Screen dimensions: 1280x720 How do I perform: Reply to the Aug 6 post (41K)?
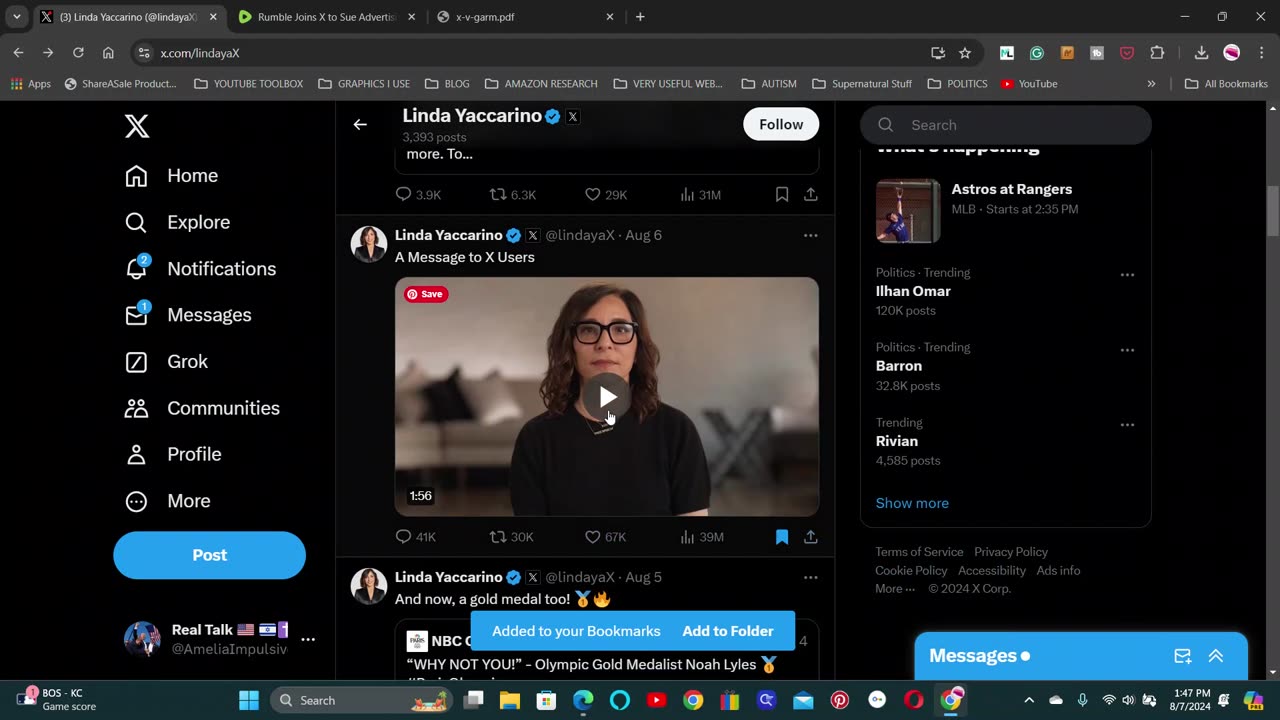416,537
